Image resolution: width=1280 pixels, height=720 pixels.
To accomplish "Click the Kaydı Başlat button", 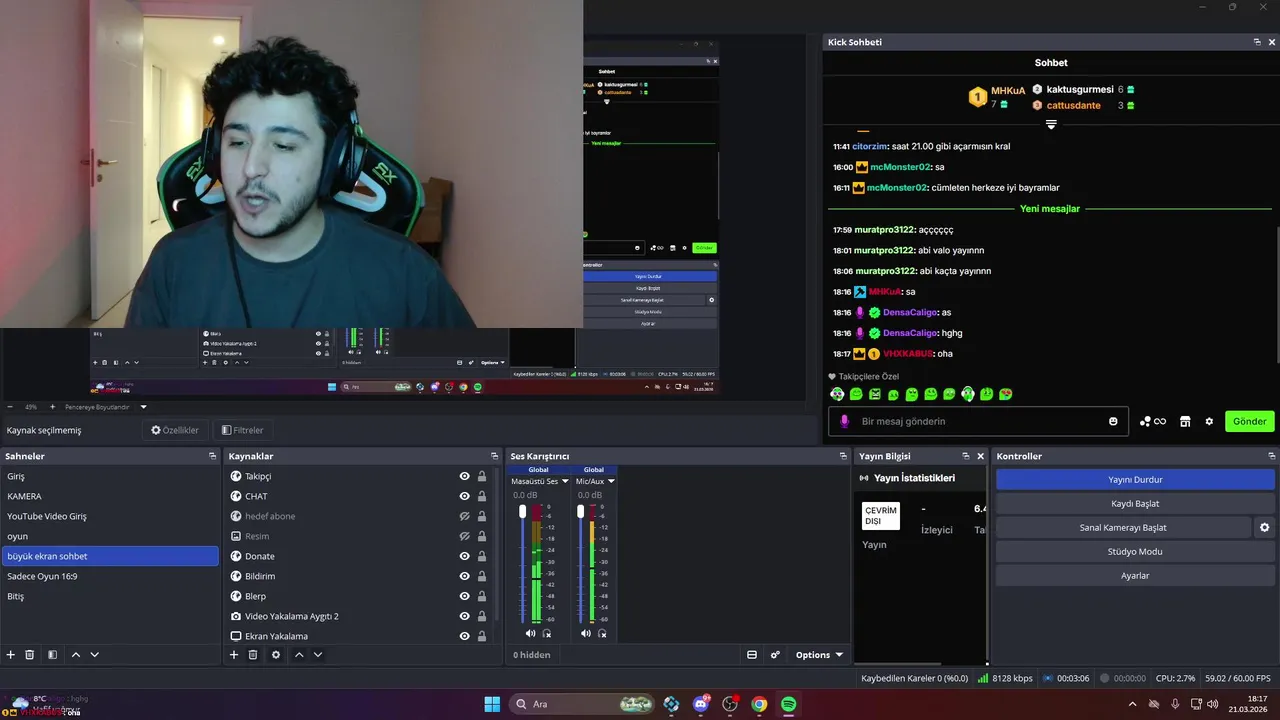I will point(1135,503).
